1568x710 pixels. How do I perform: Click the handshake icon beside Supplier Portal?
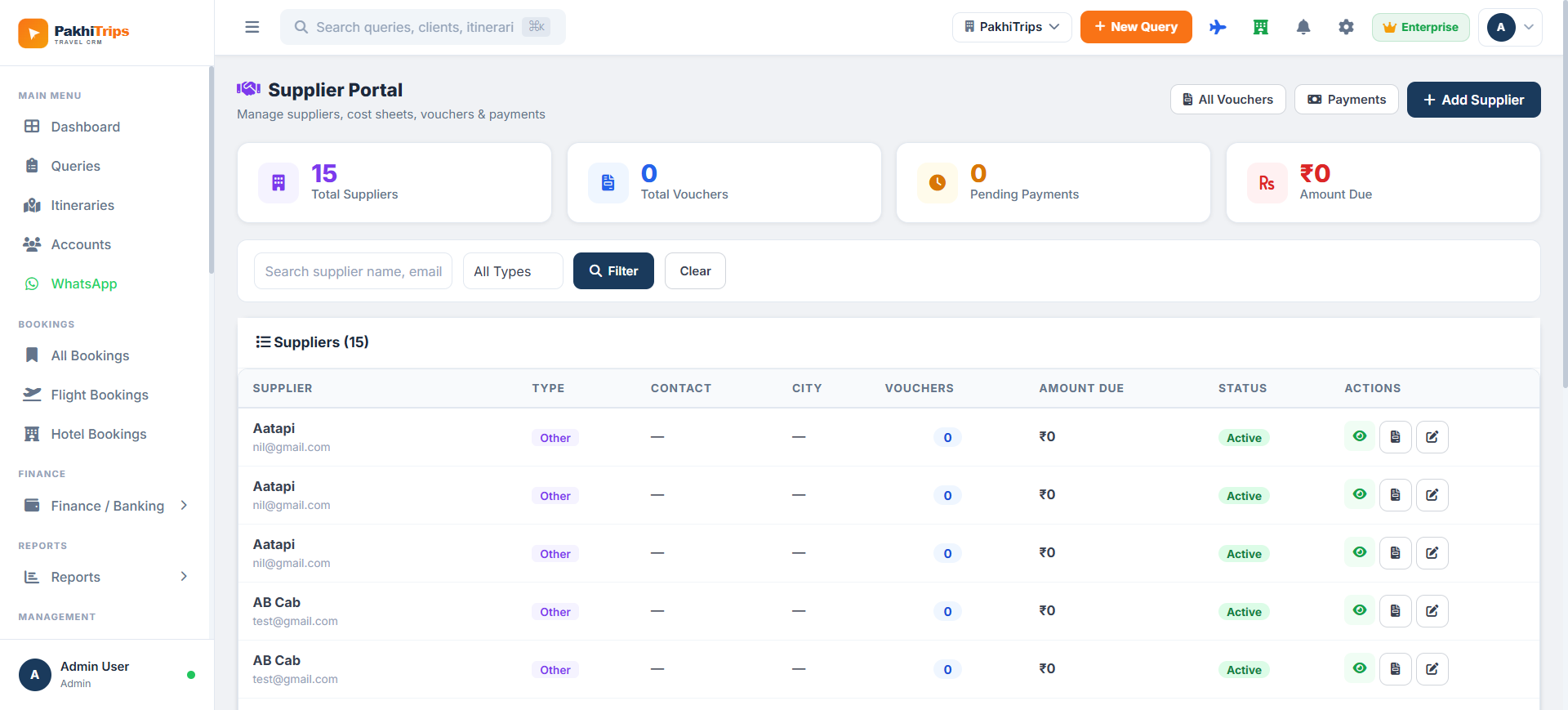point(248,89)
